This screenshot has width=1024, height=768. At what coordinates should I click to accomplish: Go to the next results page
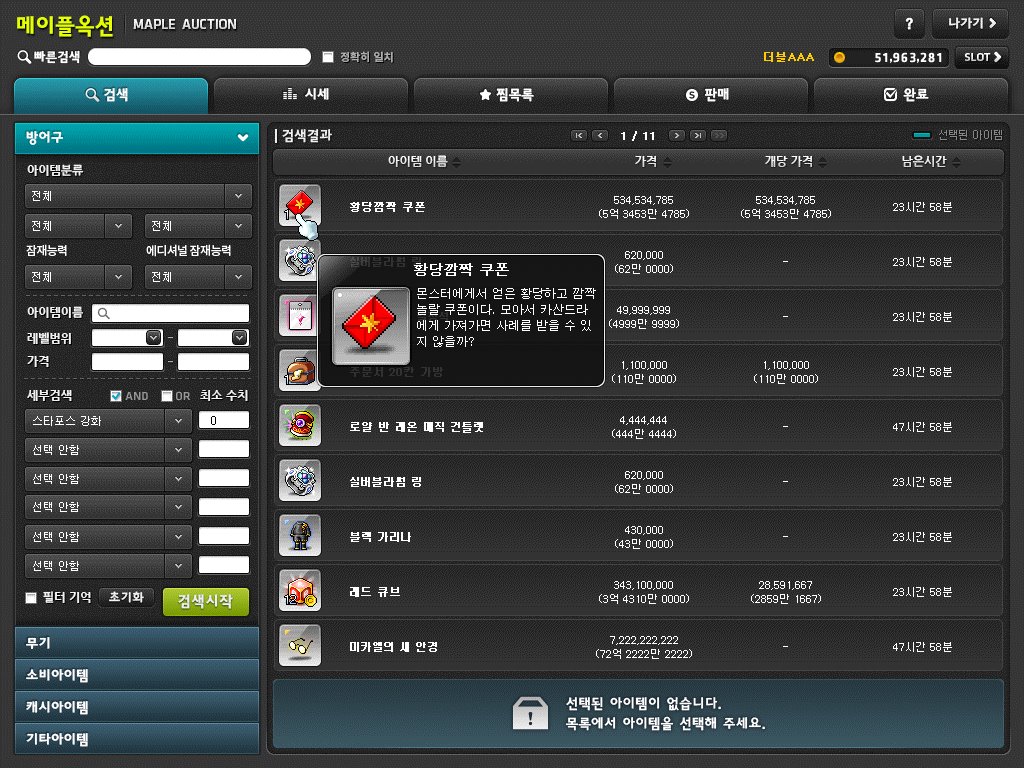[677, 135]
